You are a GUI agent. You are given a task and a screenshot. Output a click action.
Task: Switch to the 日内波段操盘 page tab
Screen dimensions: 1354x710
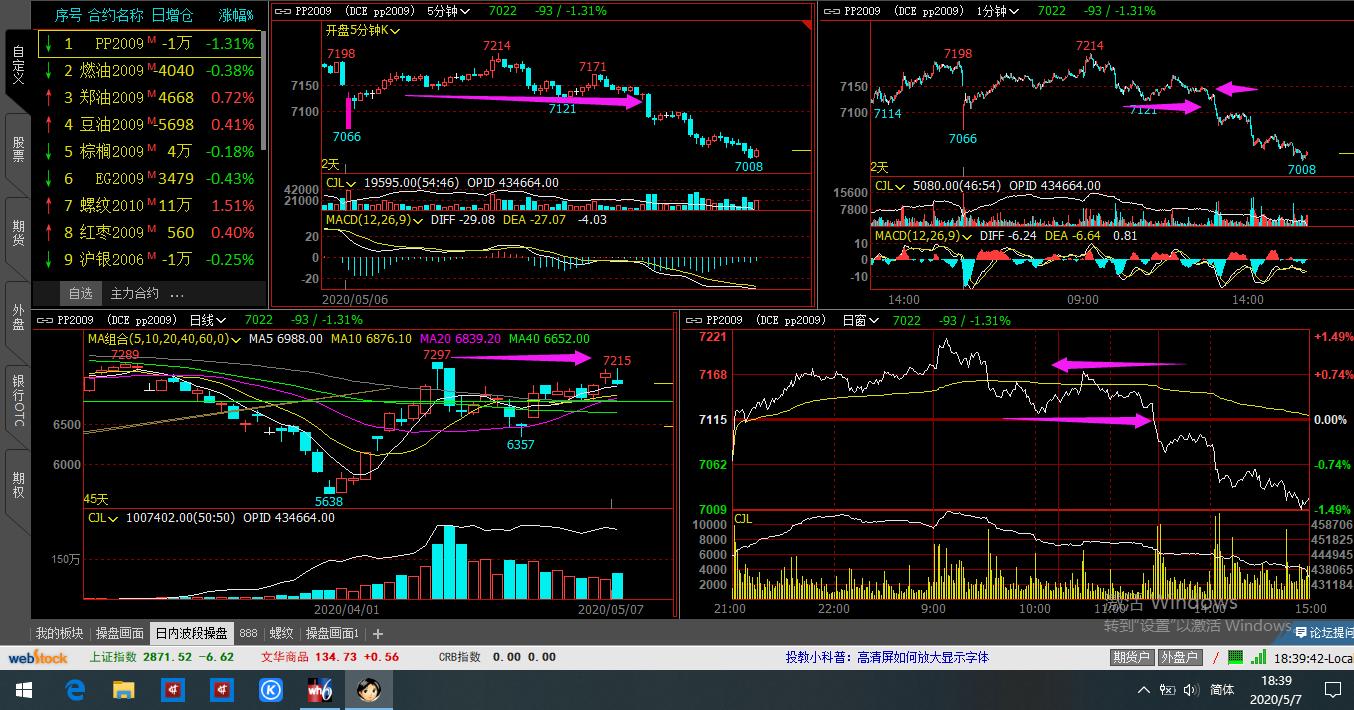pyautogui.click(x=191, y=633)
